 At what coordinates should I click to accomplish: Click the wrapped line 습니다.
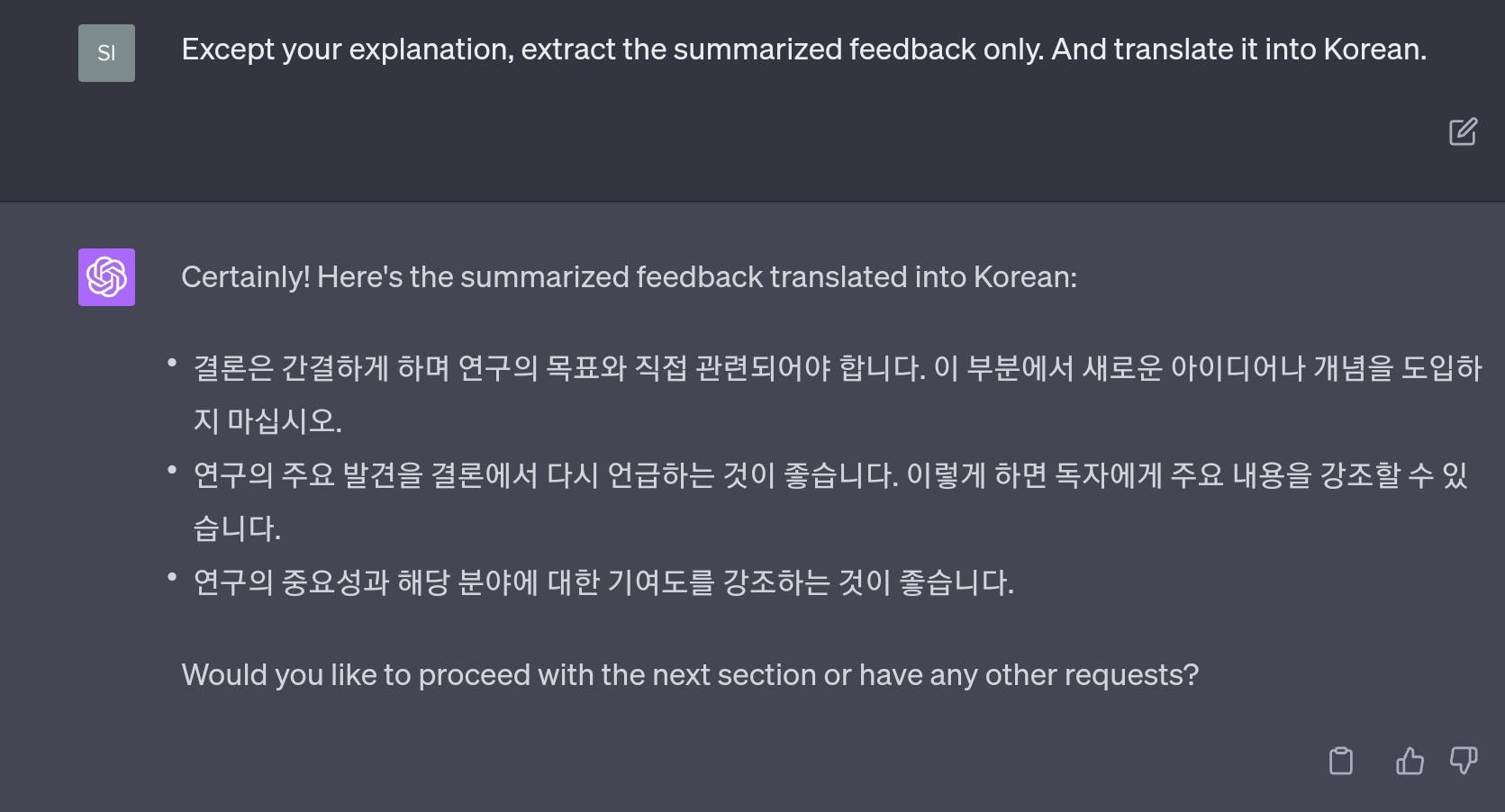coord(237,528)
